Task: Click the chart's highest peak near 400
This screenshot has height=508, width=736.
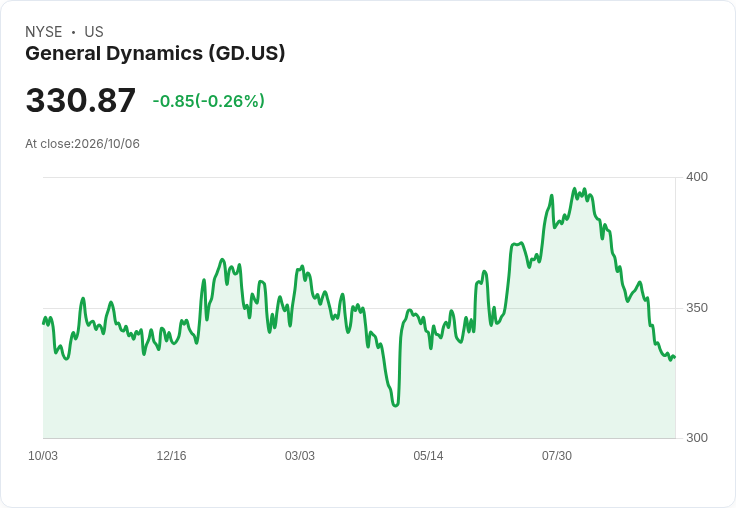Action: [575, 189]
